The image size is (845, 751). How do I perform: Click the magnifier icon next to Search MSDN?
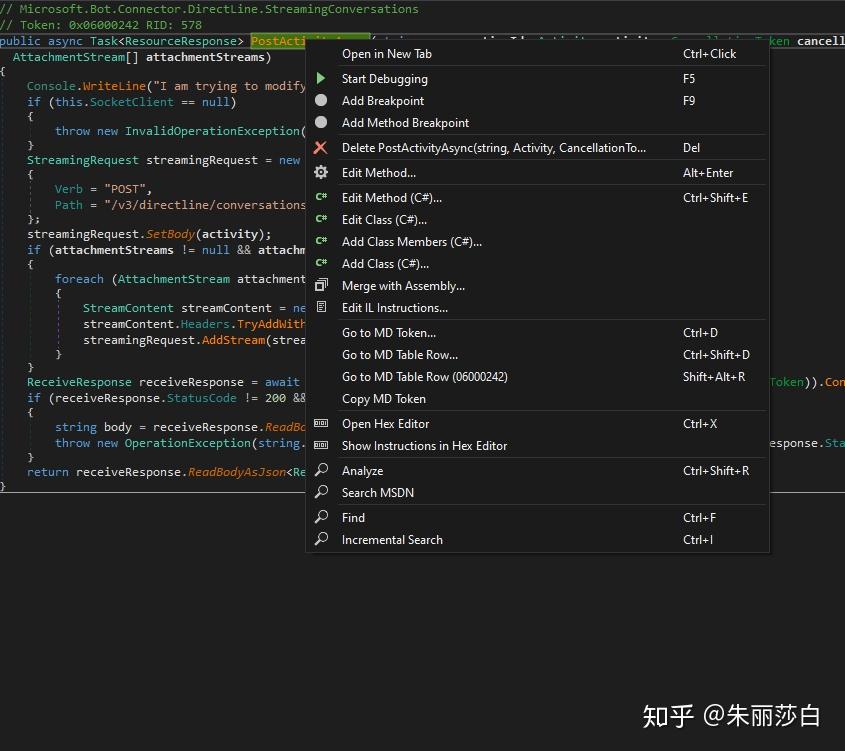coord(321,492)
